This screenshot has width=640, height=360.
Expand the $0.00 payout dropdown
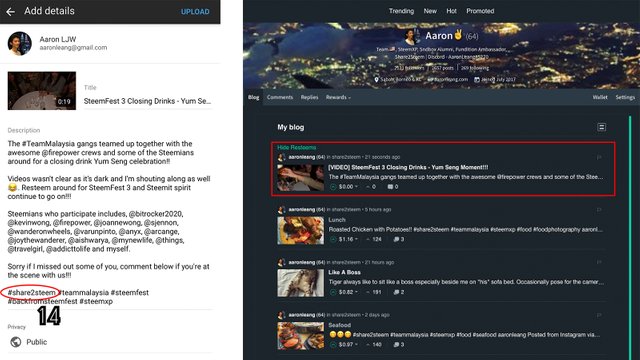point(348,187)
